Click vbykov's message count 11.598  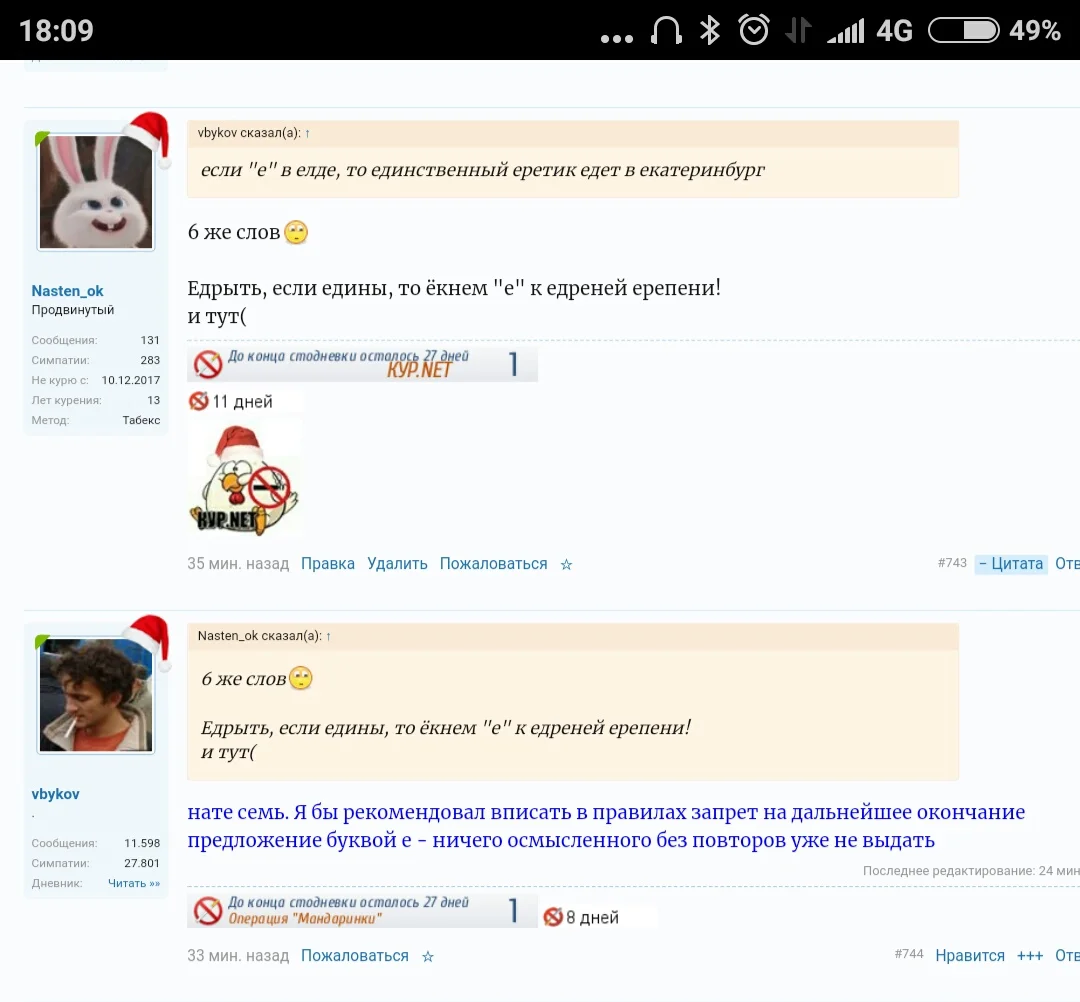click(142, 843)
